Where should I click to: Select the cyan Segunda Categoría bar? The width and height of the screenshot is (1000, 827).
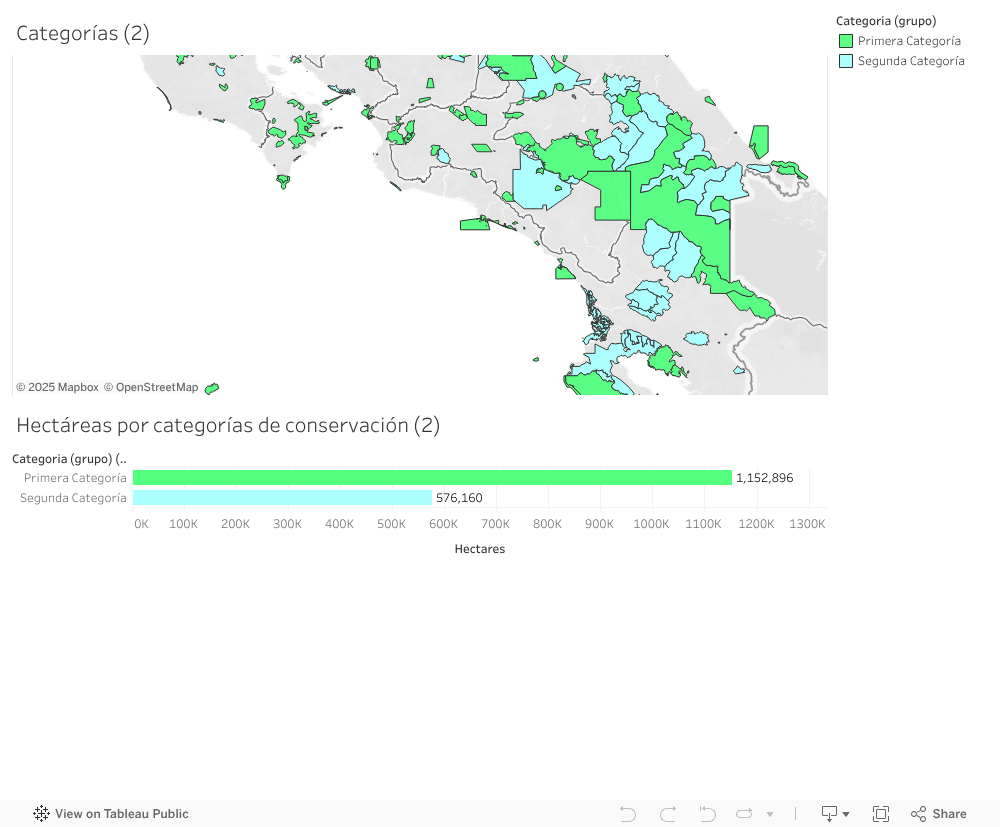[282, 497]
